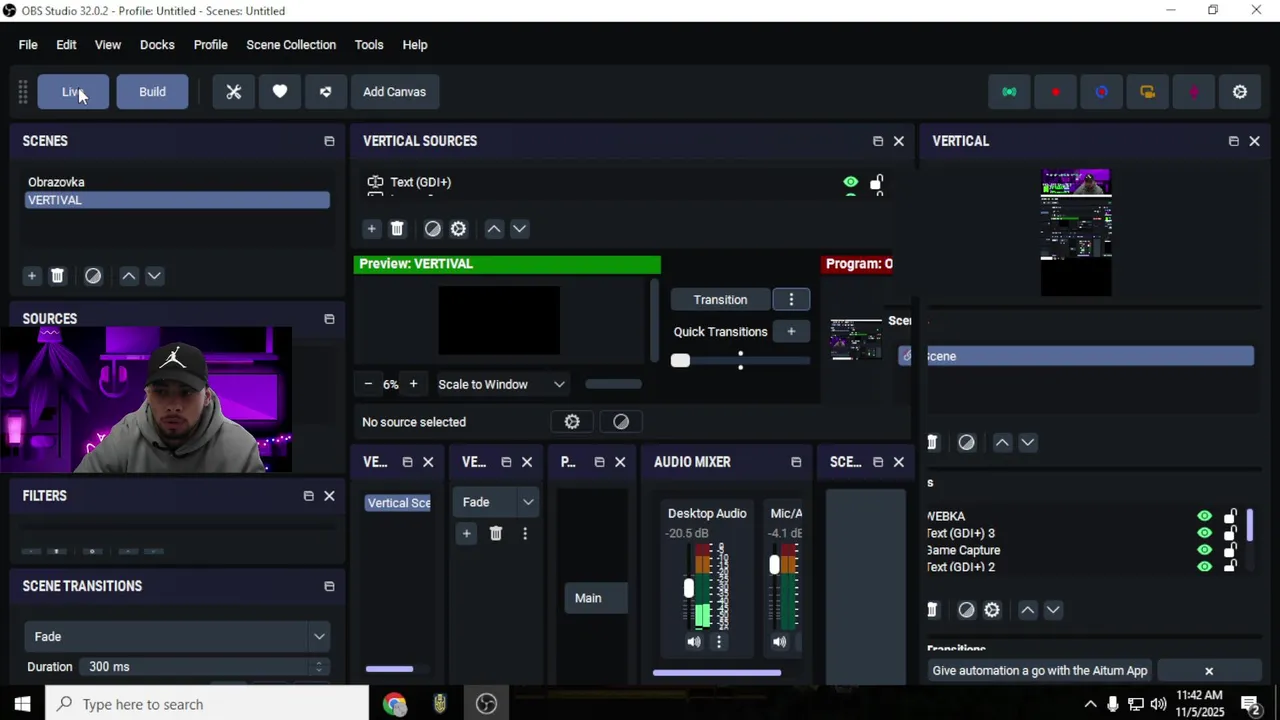Toggle visibility of Text (GDI+) 2 source

(1204, 567)
